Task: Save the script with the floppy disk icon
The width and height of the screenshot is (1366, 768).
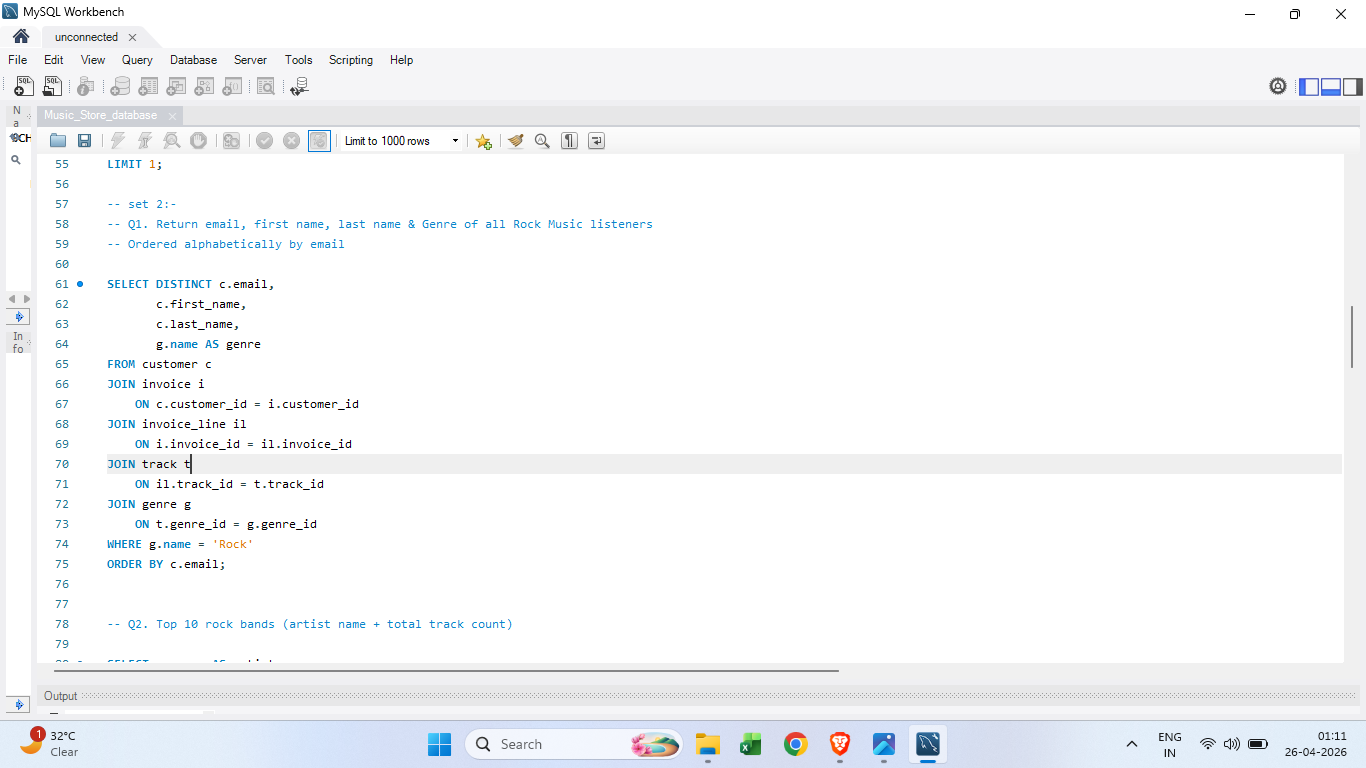Action: 84,141
